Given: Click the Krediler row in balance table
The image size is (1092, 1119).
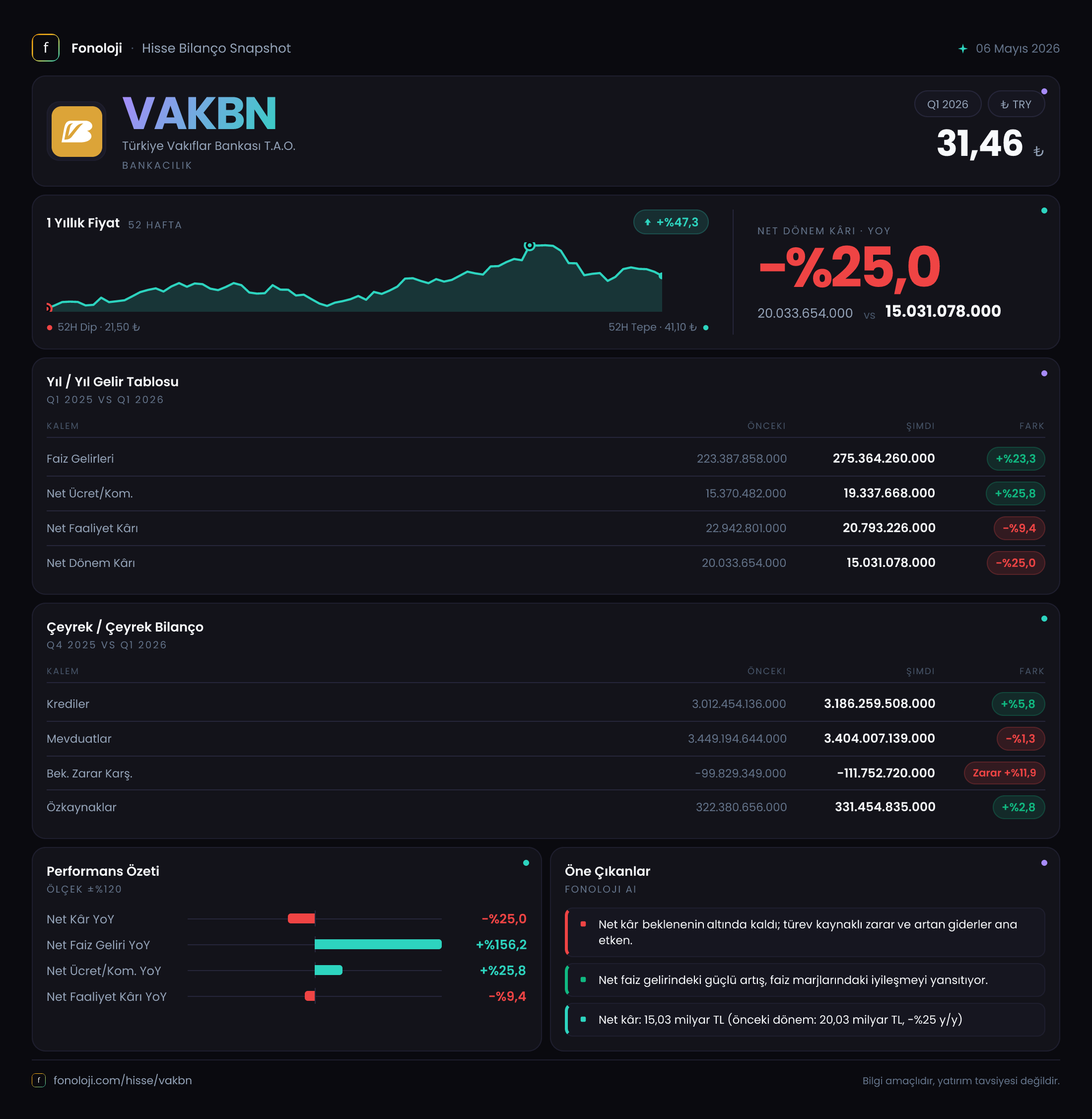Looking at the screenshot, I should pos(546,704).
